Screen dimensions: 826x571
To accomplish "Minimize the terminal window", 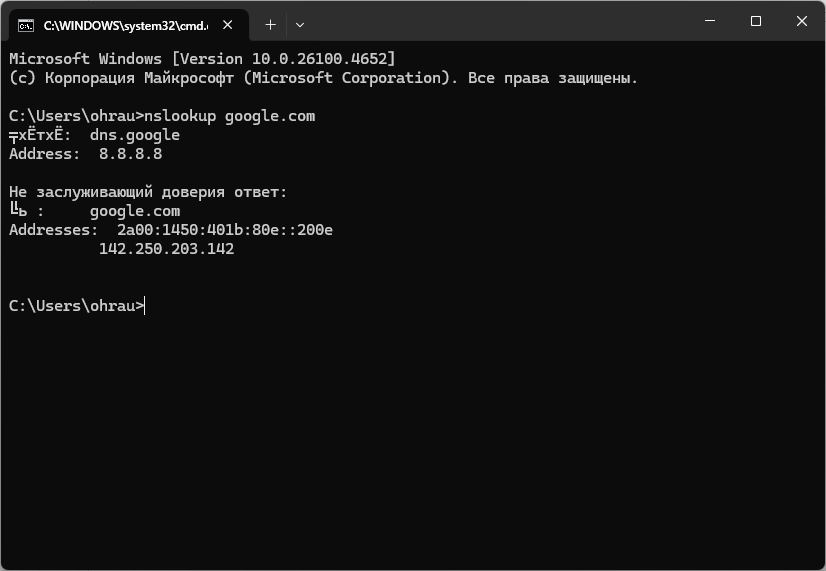I will pos(709,21).
